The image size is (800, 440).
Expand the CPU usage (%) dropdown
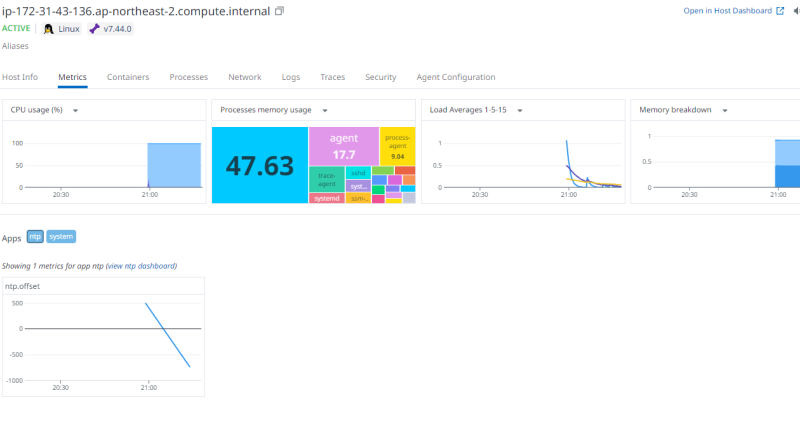point(76,110)
